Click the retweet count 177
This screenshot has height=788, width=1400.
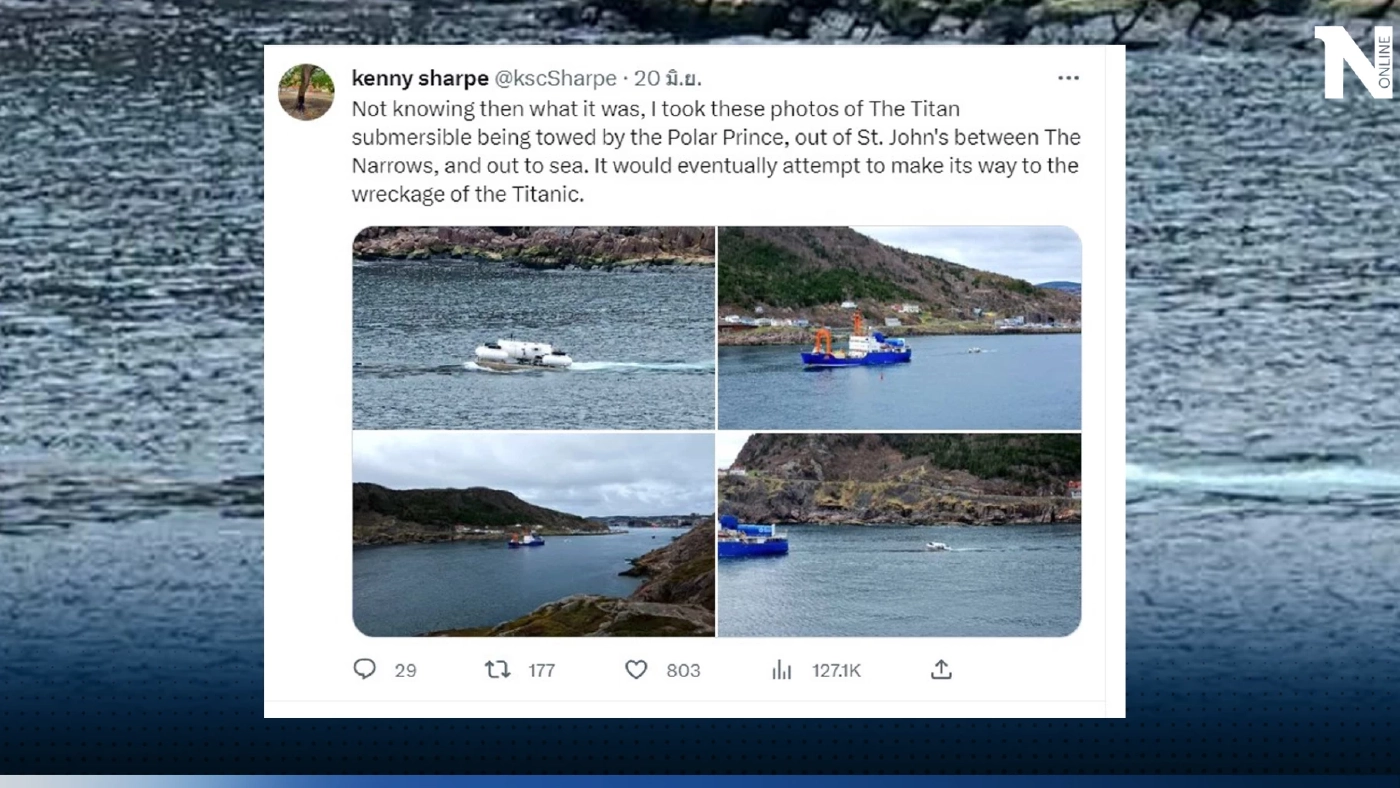coord(541,671)
